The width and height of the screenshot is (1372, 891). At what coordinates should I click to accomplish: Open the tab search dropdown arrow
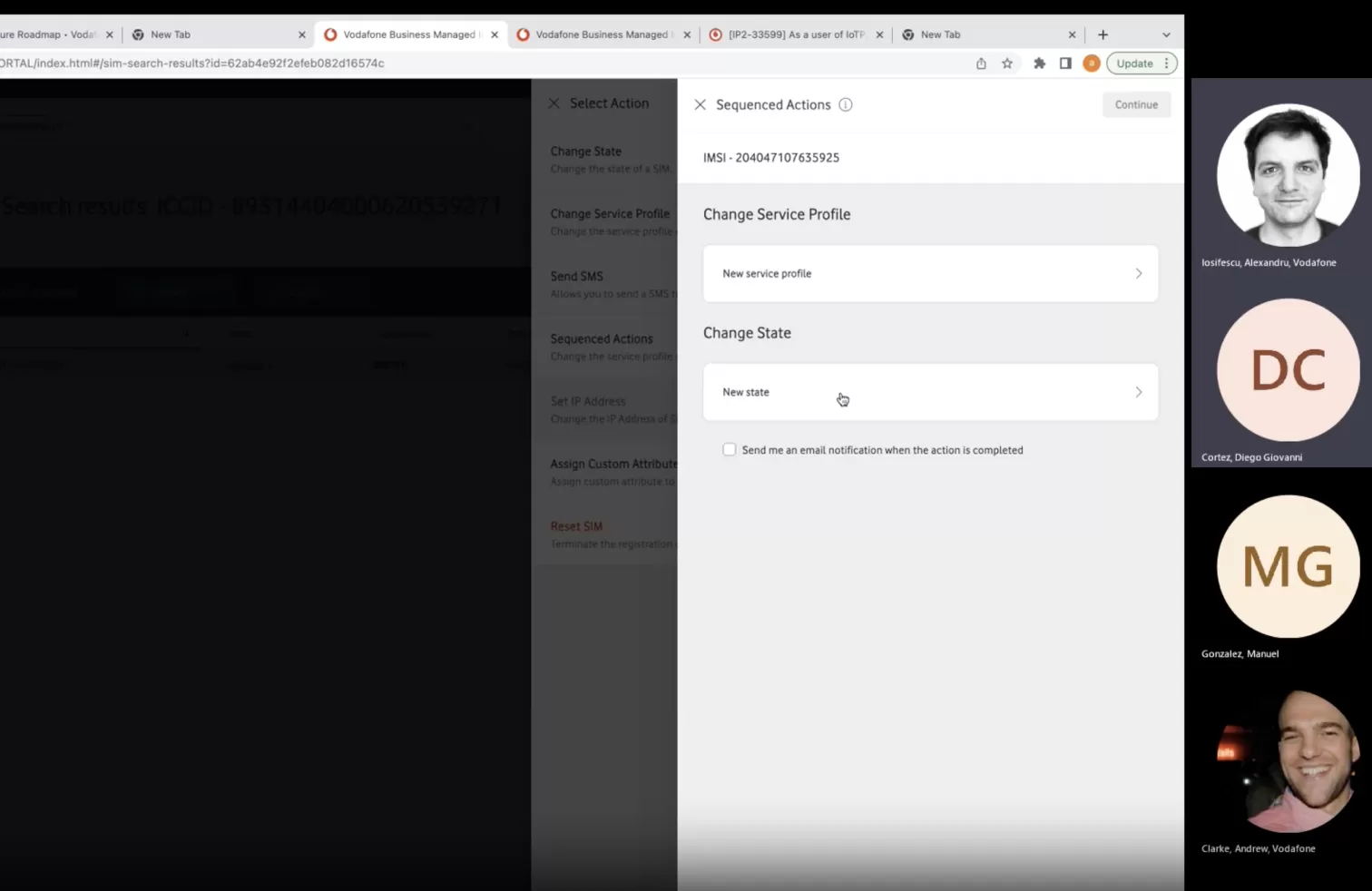1166,34
